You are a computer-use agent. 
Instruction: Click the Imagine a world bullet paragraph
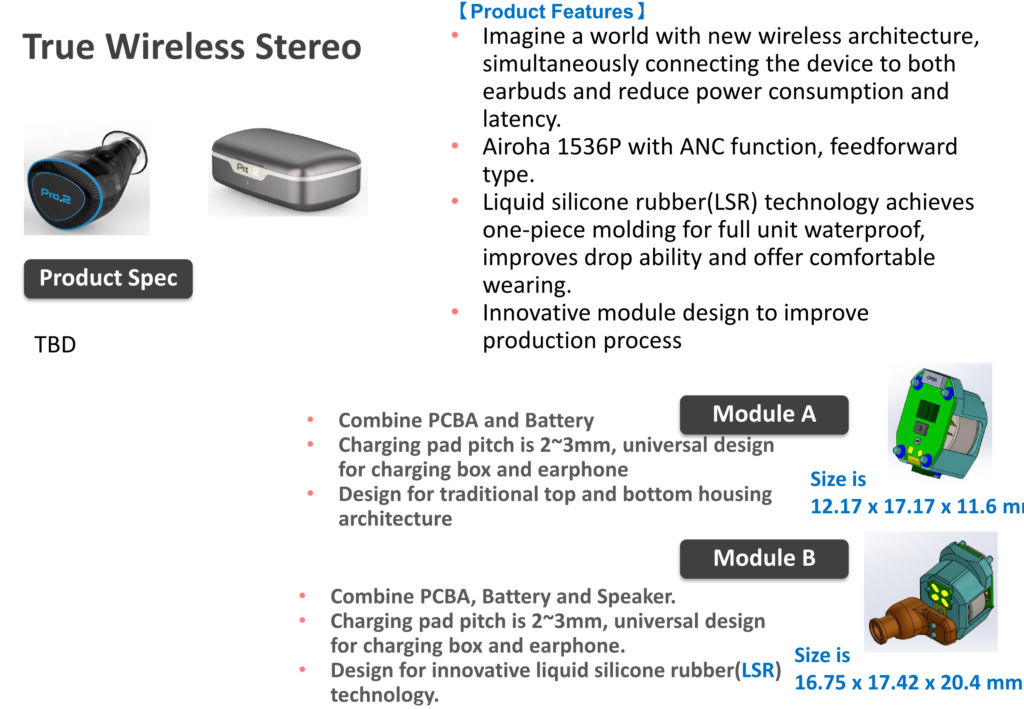[x=731, y=77]
